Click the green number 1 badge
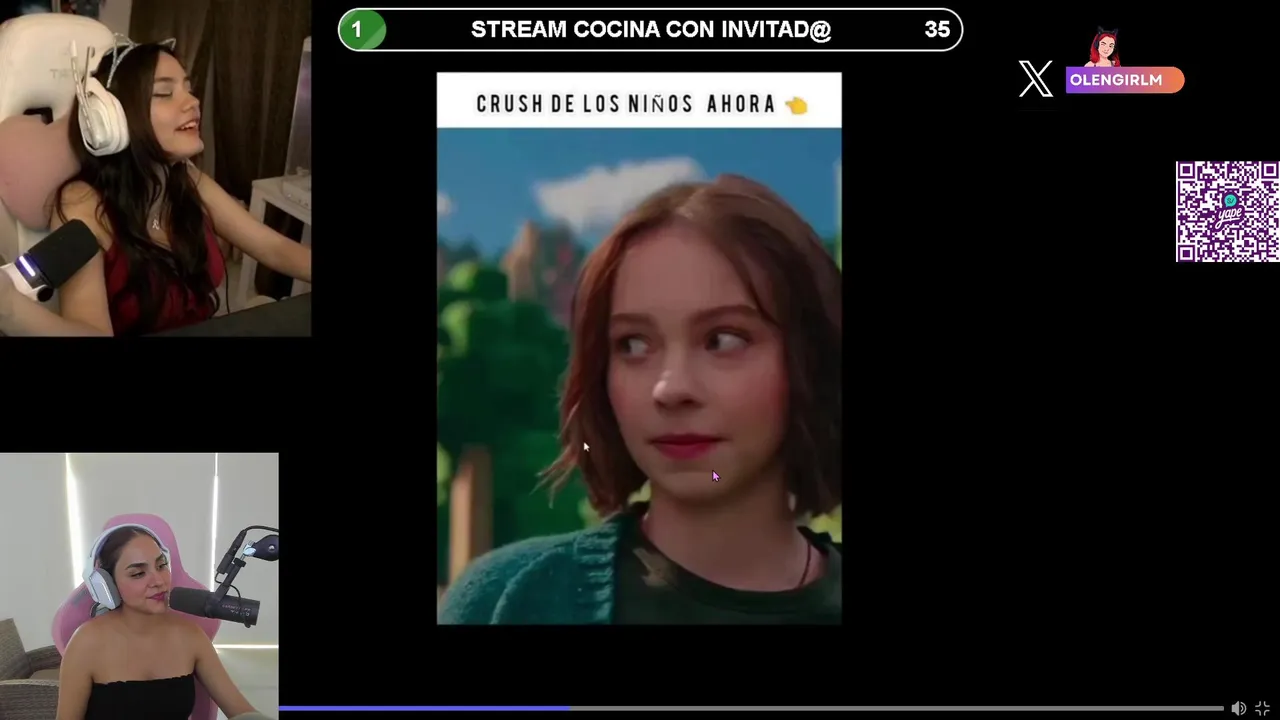Image resolution: width=1280 pixels, height=720 pixels. (362, 30)
